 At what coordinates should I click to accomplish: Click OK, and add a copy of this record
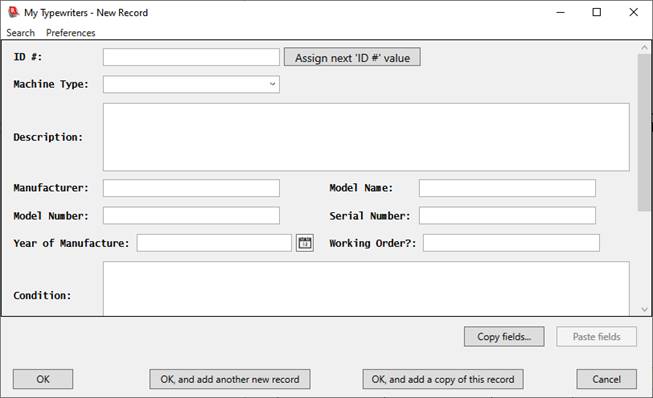click(443, 379)
